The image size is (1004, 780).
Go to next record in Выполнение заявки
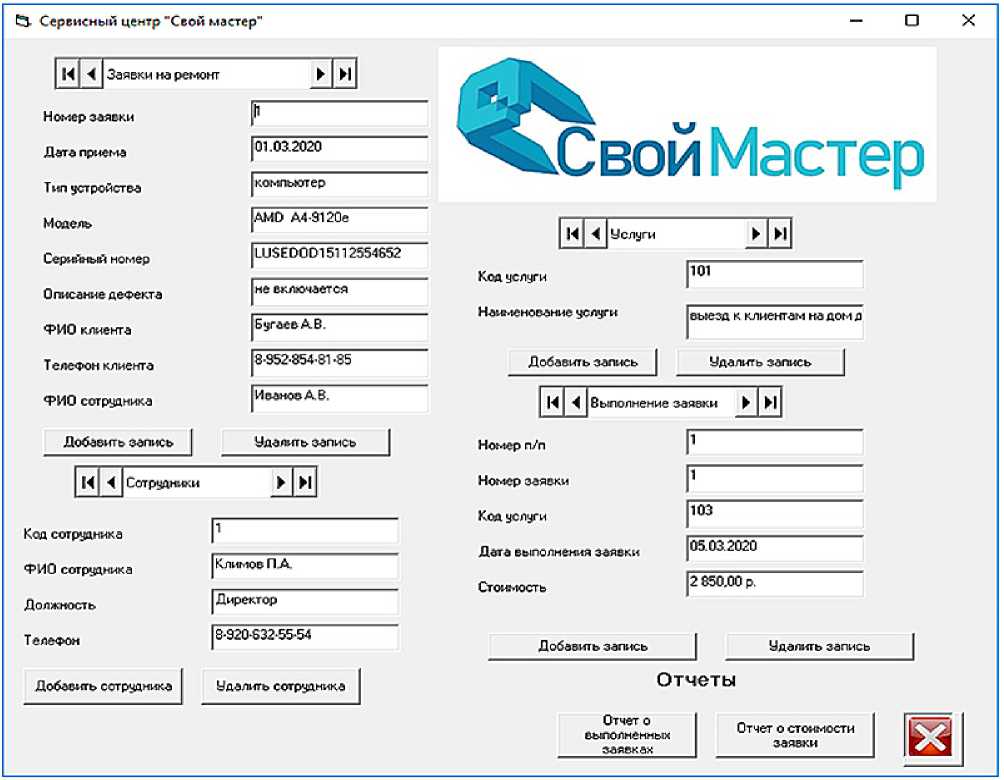(x=746, y=403)
